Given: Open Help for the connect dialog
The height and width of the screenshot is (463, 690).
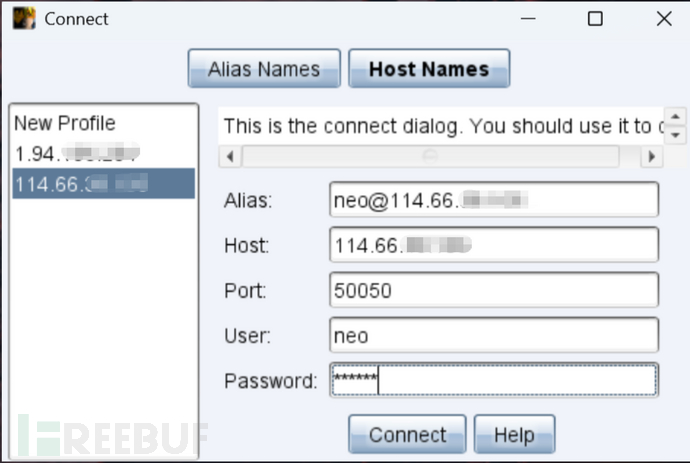Looking at the screenshot, I should coord(513,435).
